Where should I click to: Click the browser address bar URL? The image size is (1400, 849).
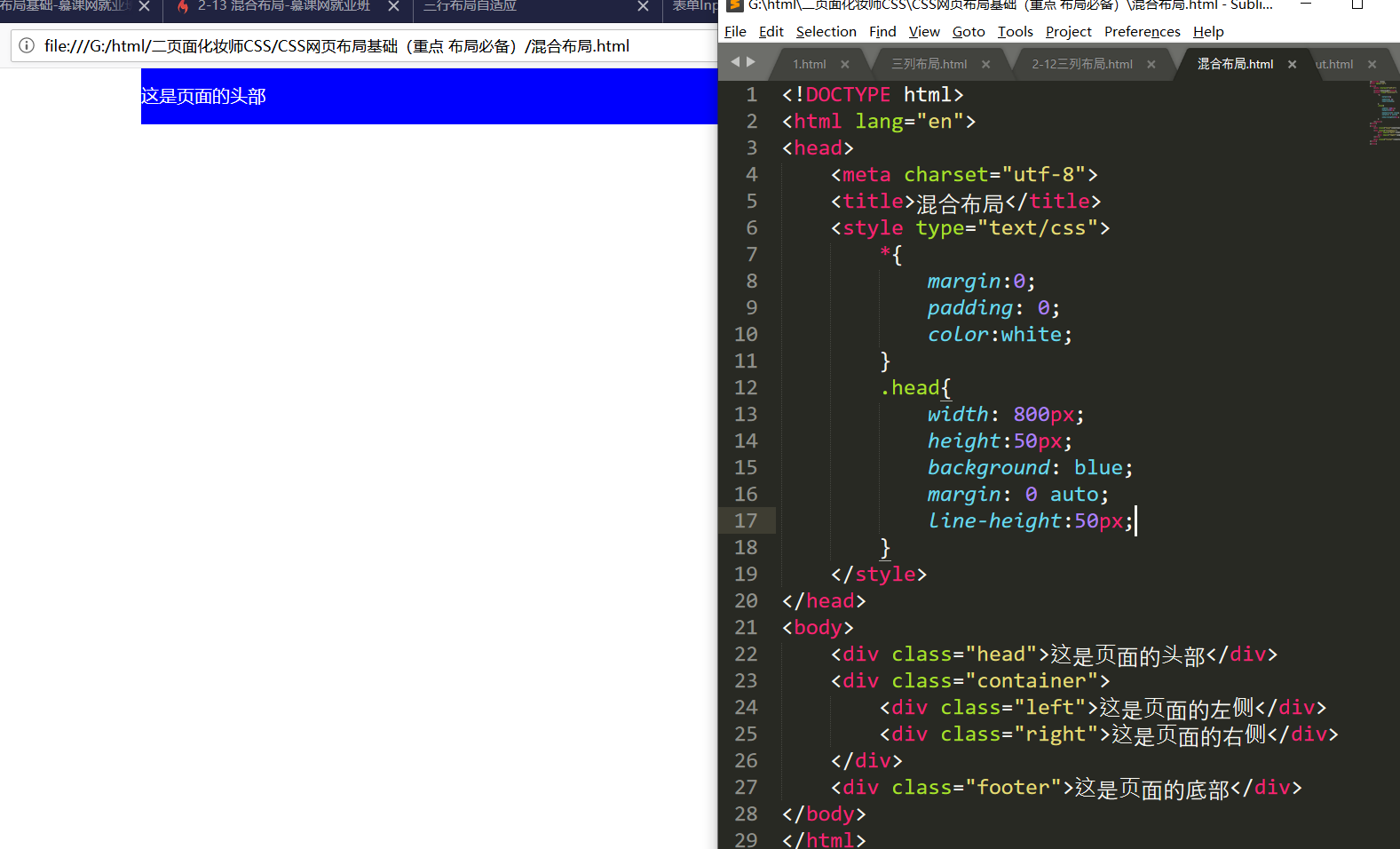click(337, 46)
